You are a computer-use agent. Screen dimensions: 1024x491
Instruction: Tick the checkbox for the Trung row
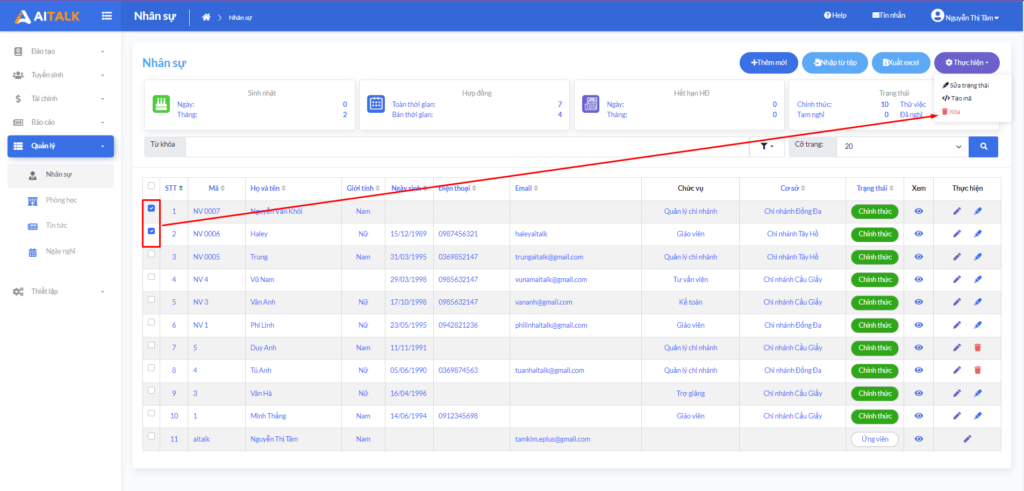click(x=151, y=254)
